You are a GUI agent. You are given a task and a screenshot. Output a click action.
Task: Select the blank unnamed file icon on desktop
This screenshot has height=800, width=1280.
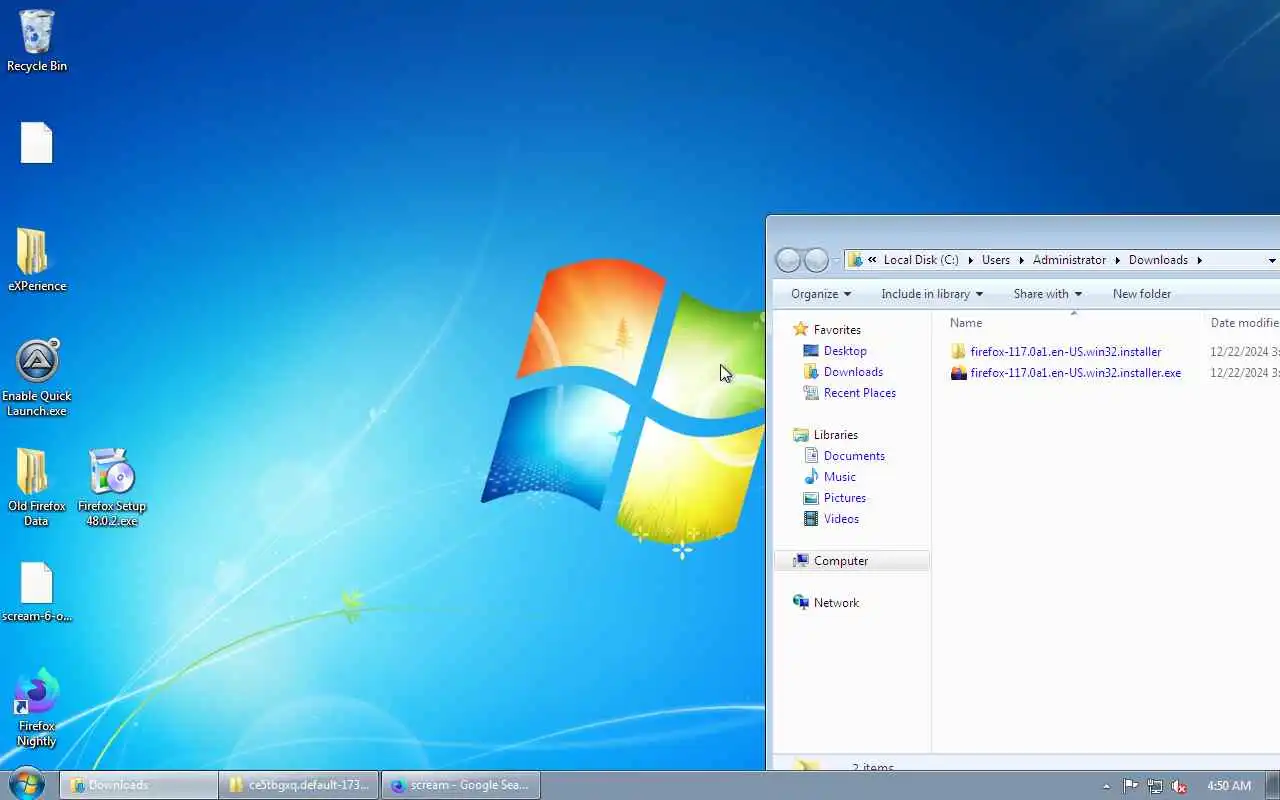37,143
